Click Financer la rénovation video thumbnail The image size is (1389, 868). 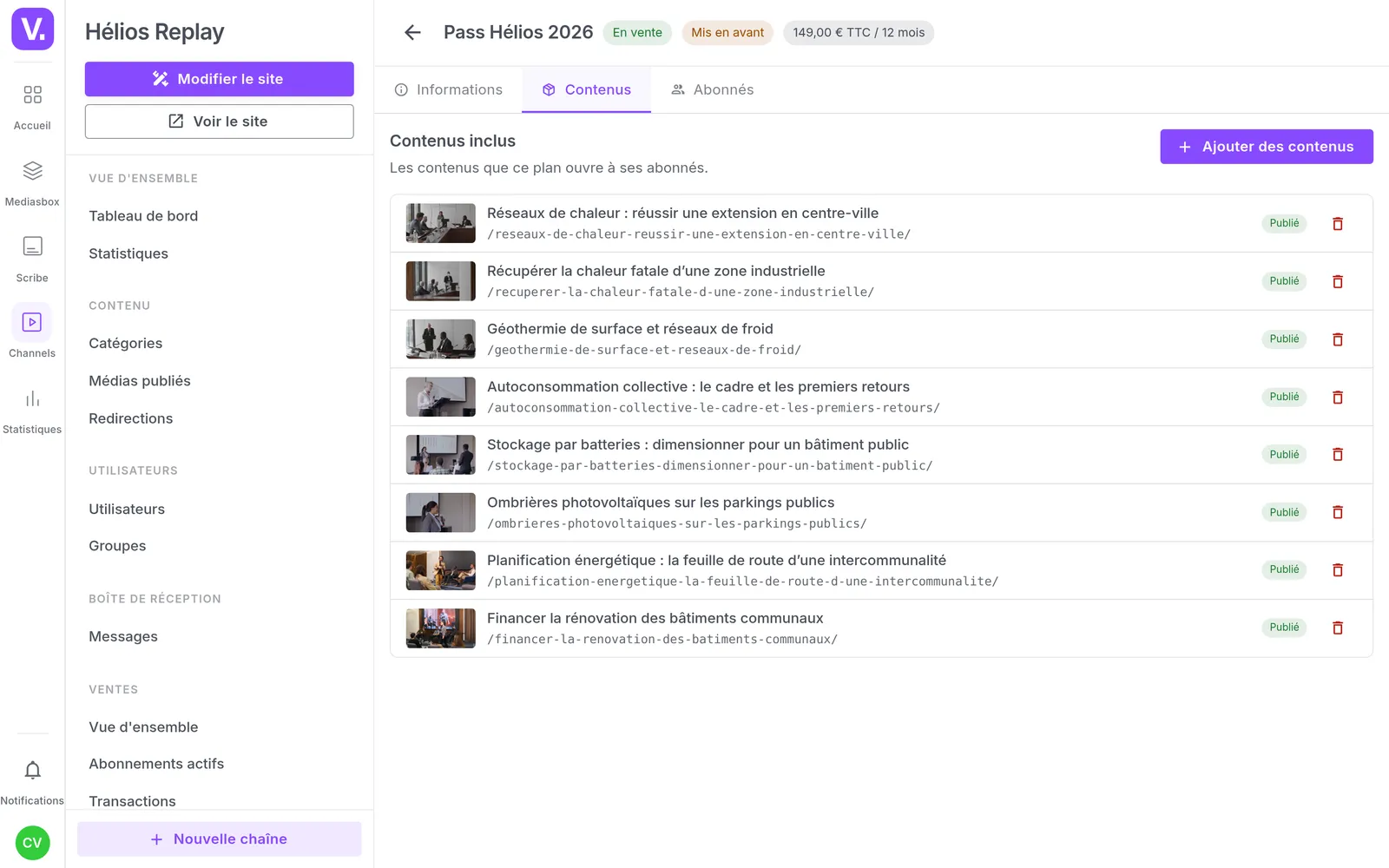pyautogui.click(x=441, y=628)
